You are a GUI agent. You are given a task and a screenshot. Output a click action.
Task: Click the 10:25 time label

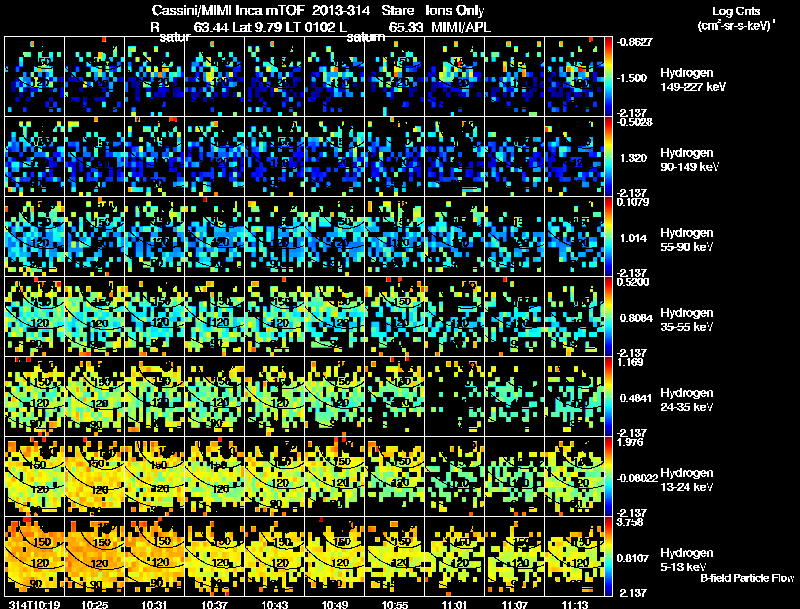pyautogui.click(x=94, y=604)
